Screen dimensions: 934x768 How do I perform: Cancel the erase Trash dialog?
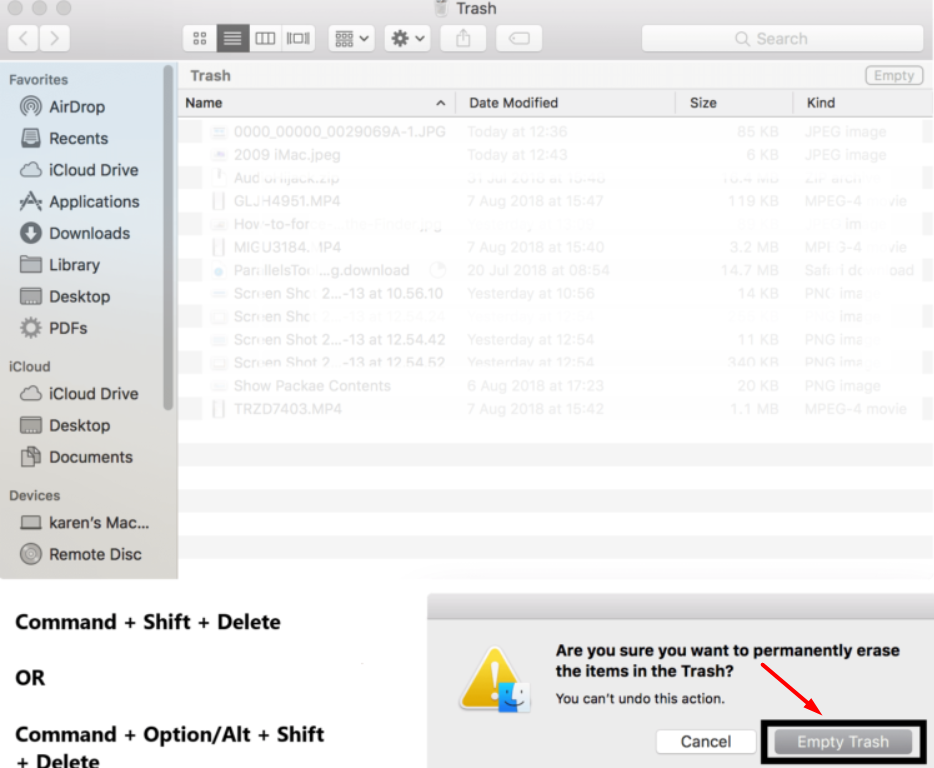click(x=705, y=742)
